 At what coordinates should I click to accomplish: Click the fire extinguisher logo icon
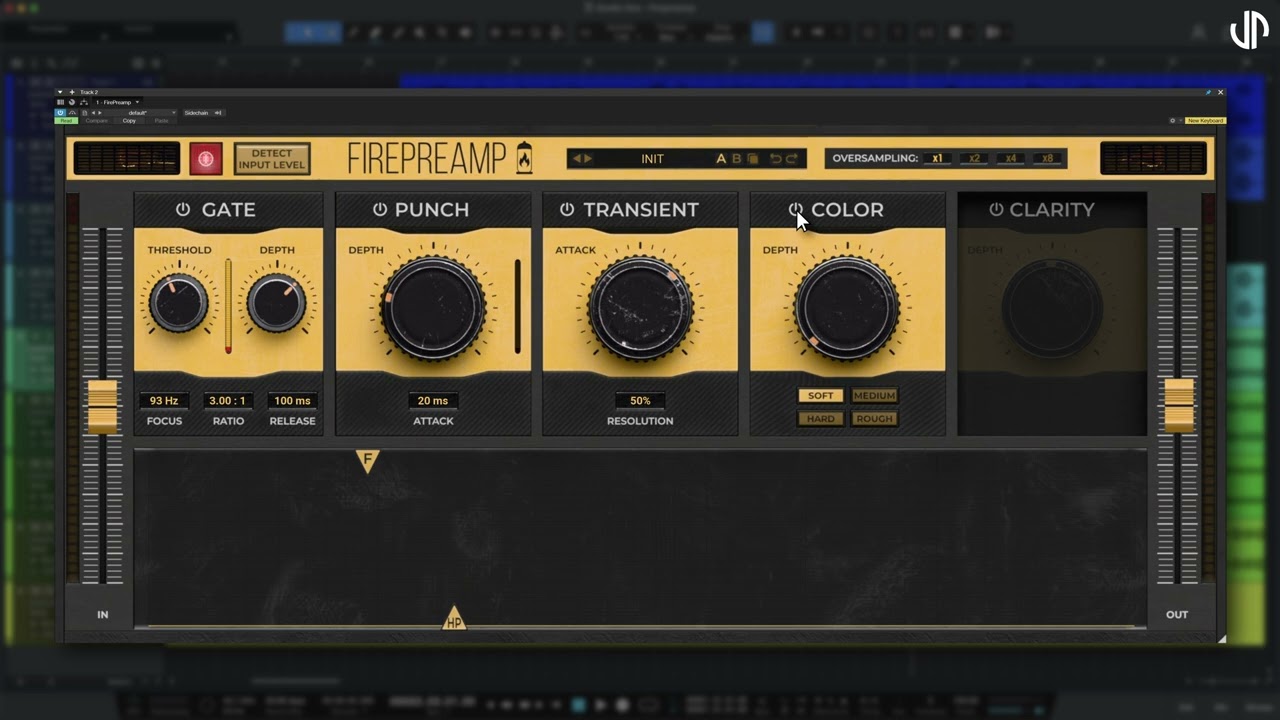[524, 159]
